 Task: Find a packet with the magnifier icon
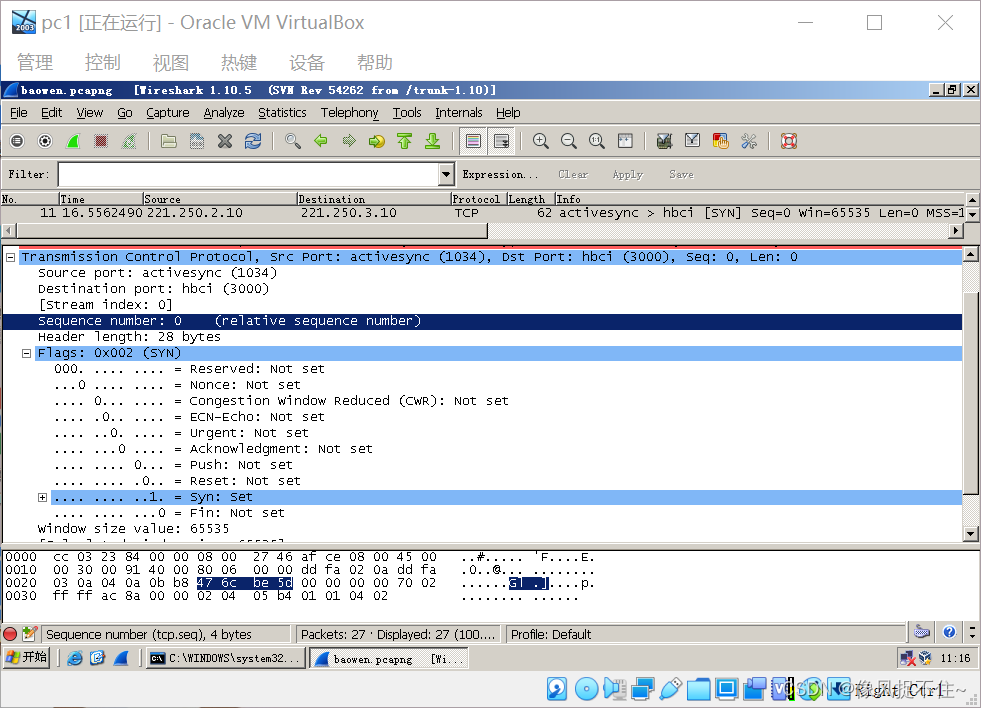click(x=292, y=141)
